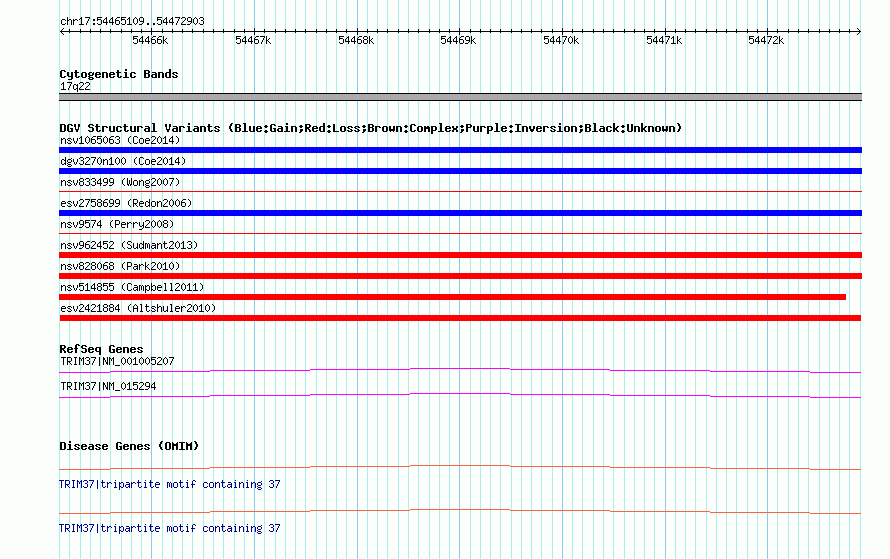This screenshot has height=559, width=890.
Task: Open variant nsv514855 (Campbell2011) label
Action: point(132,287)
